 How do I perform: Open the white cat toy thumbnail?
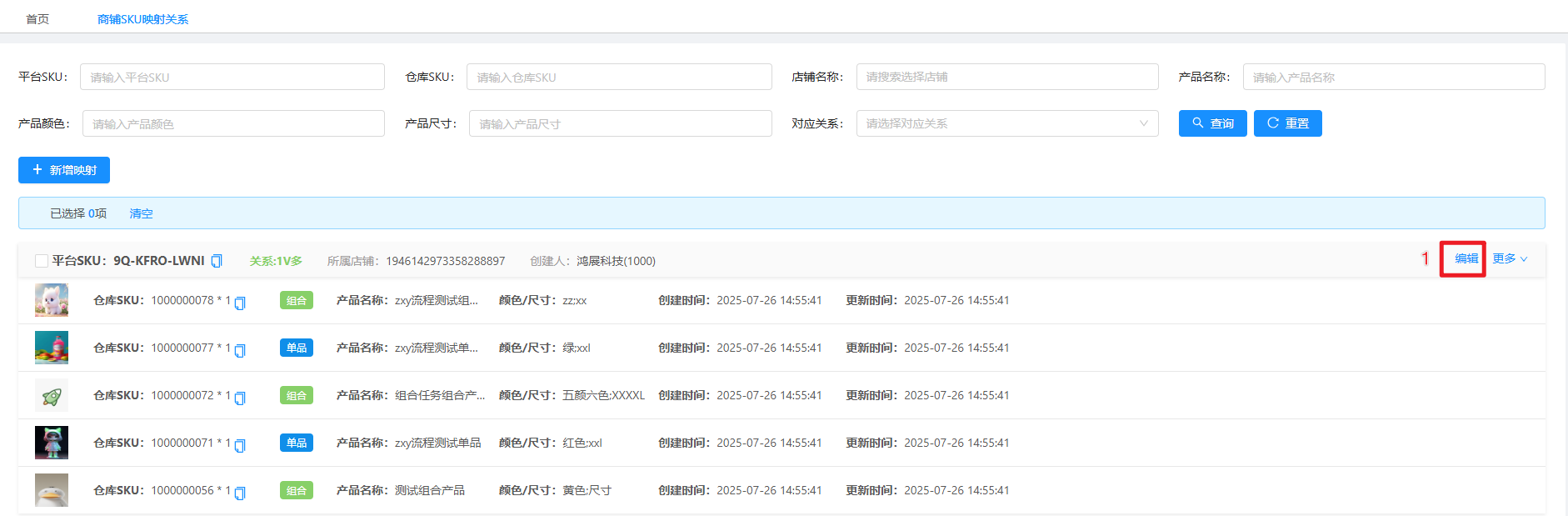[x=52, y=300]
